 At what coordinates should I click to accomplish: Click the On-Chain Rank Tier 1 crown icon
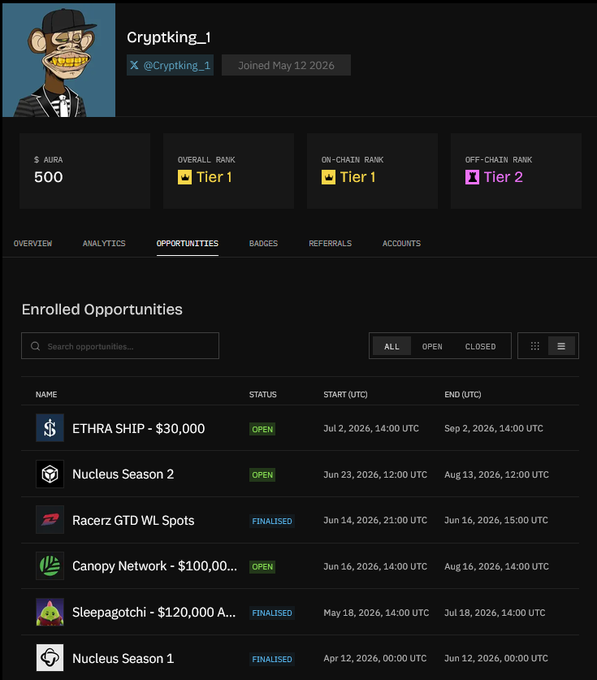pos(329,177)
